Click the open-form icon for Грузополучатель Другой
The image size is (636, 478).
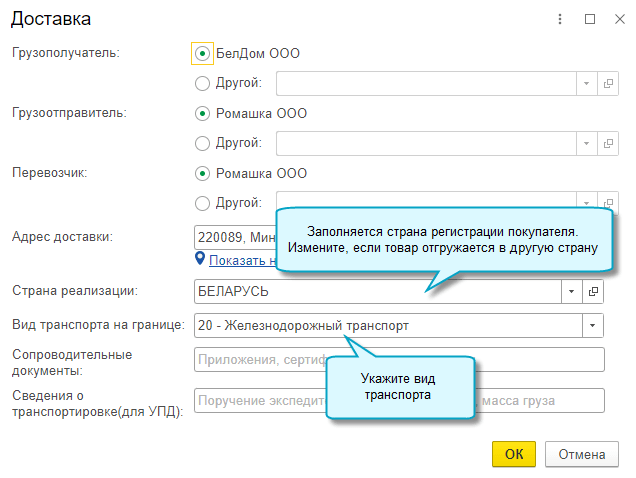coord(606,84)
